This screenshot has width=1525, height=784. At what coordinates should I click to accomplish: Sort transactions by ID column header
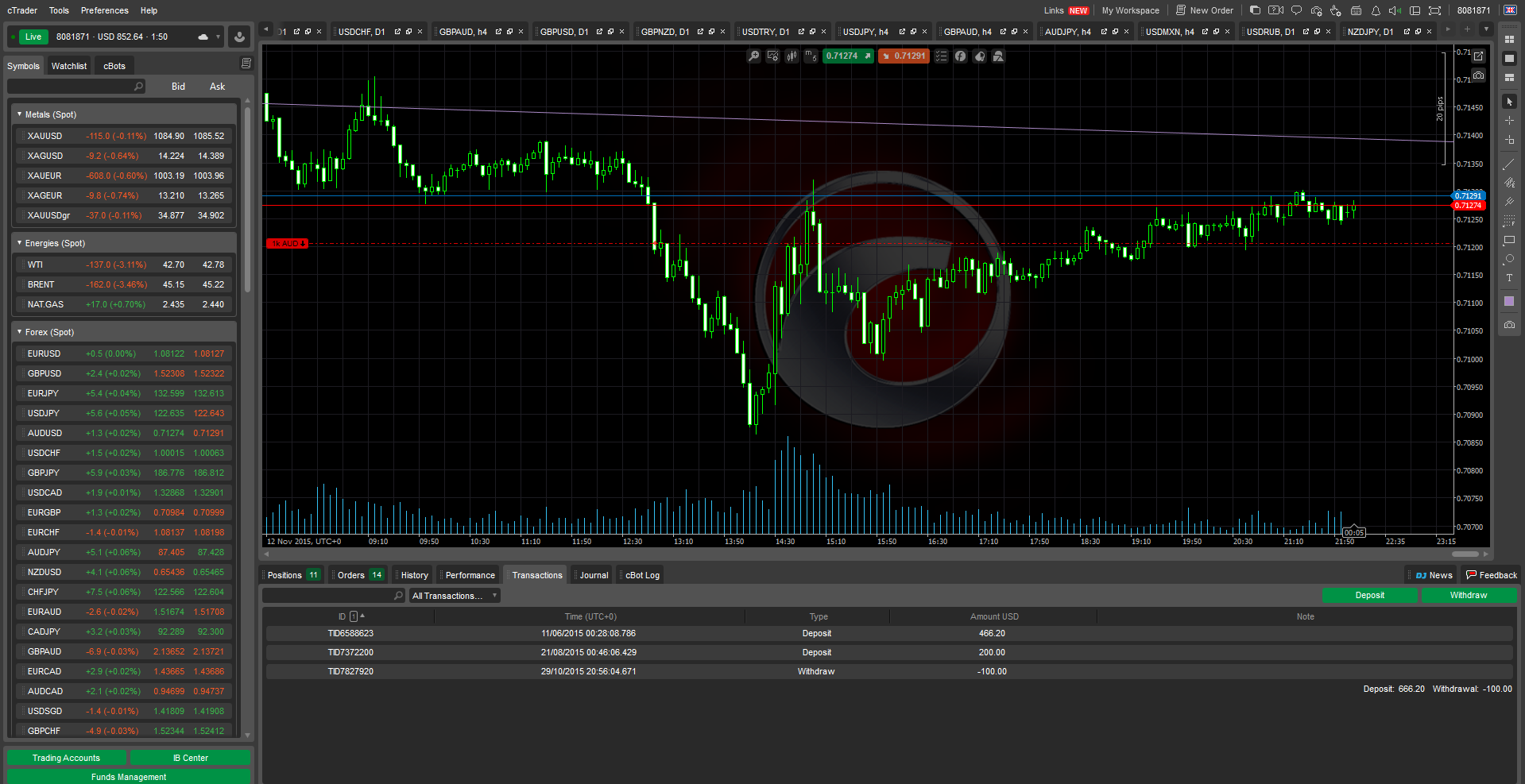pyautogui.click(x=351, y=616)
